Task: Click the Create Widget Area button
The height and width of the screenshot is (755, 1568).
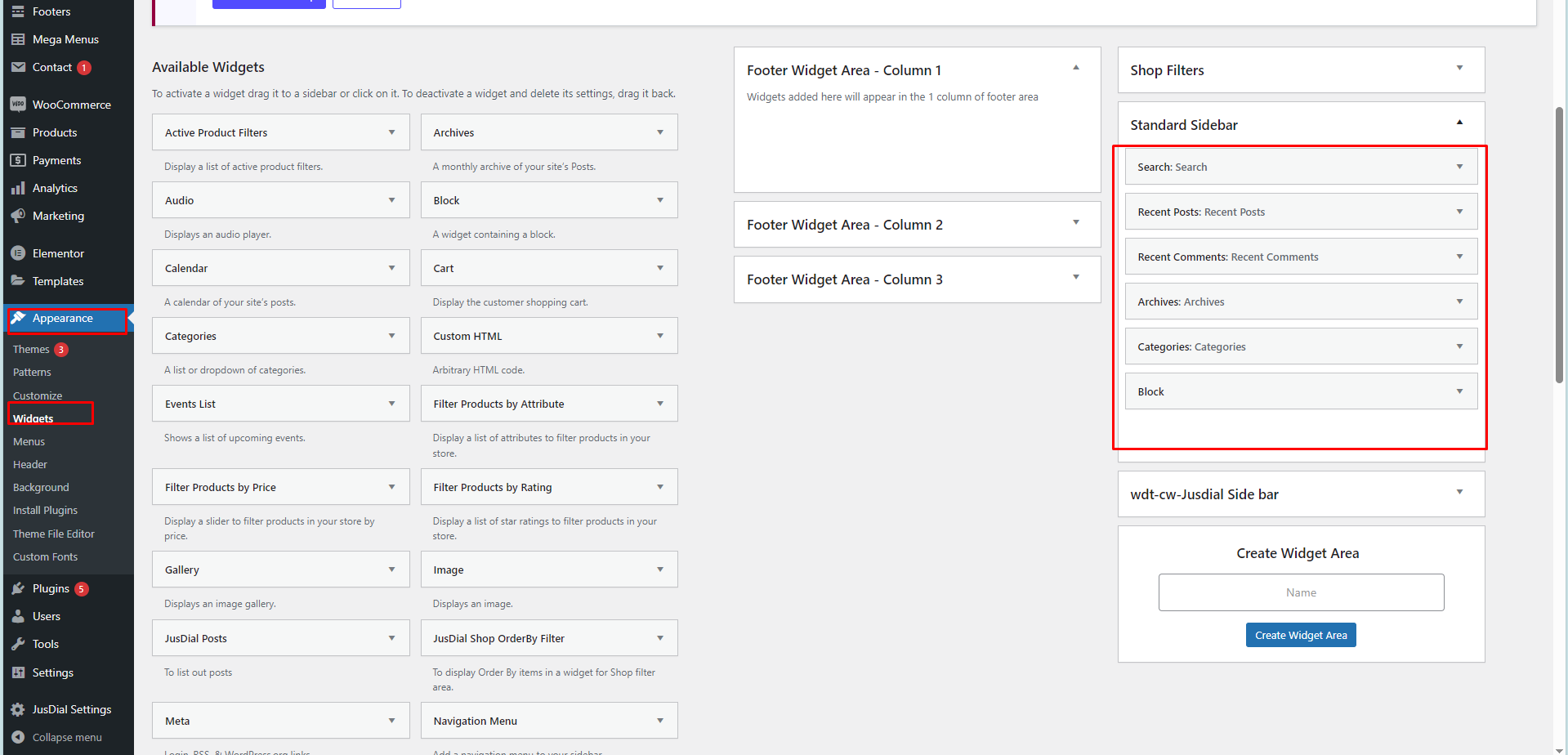Action: (1301, 635)
